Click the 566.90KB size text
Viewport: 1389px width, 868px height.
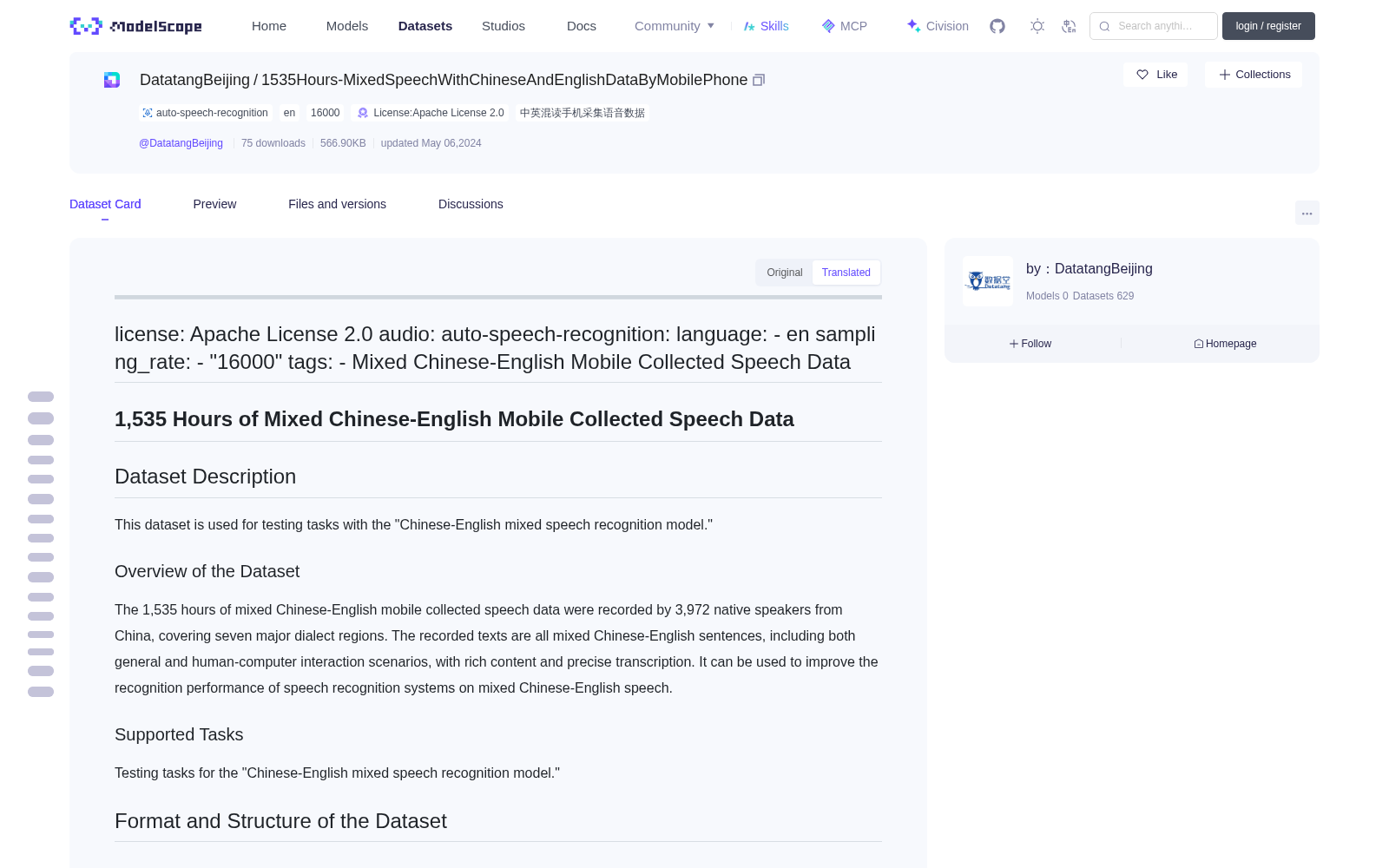343,143
